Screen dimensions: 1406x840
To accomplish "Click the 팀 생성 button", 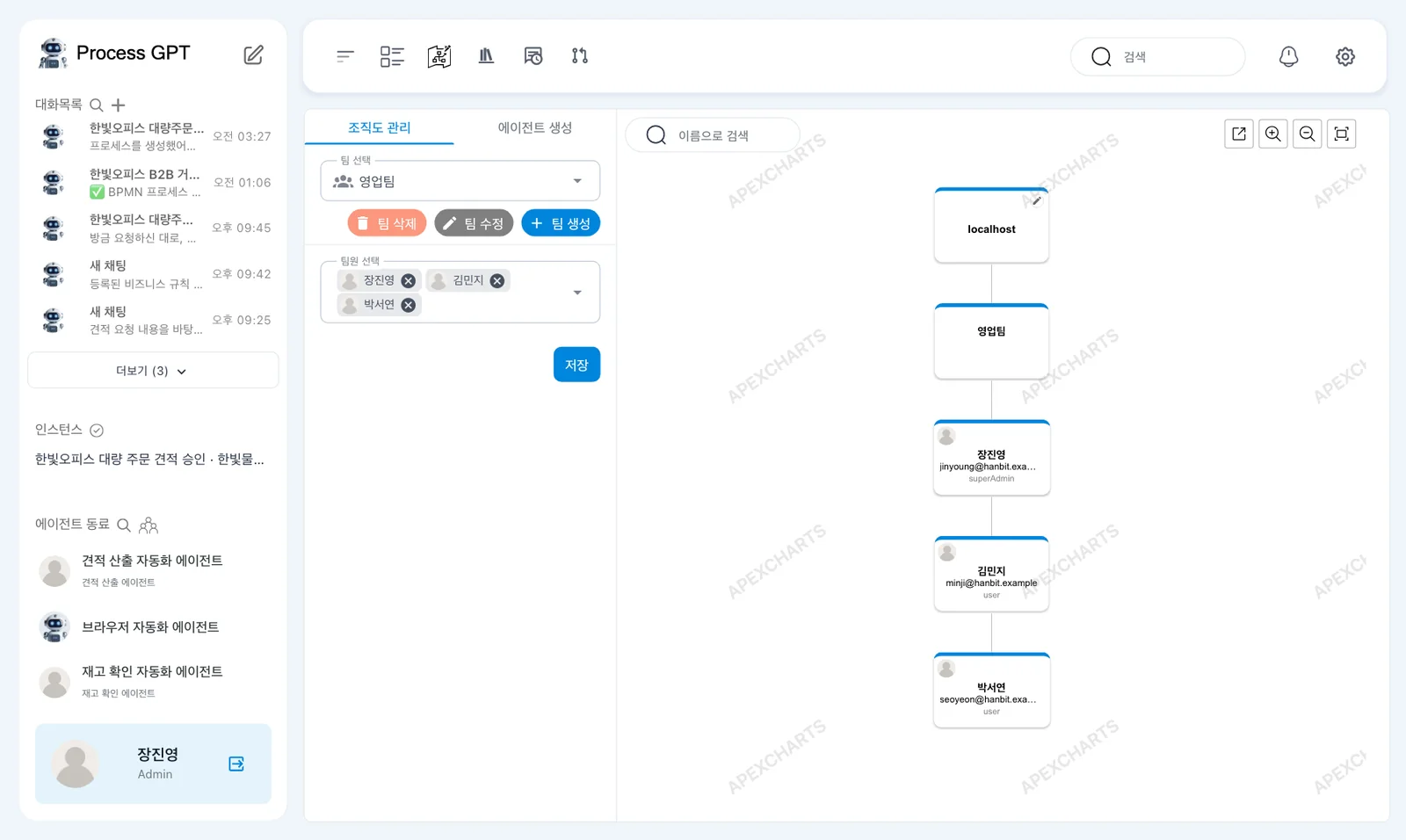I will point(561,223).
